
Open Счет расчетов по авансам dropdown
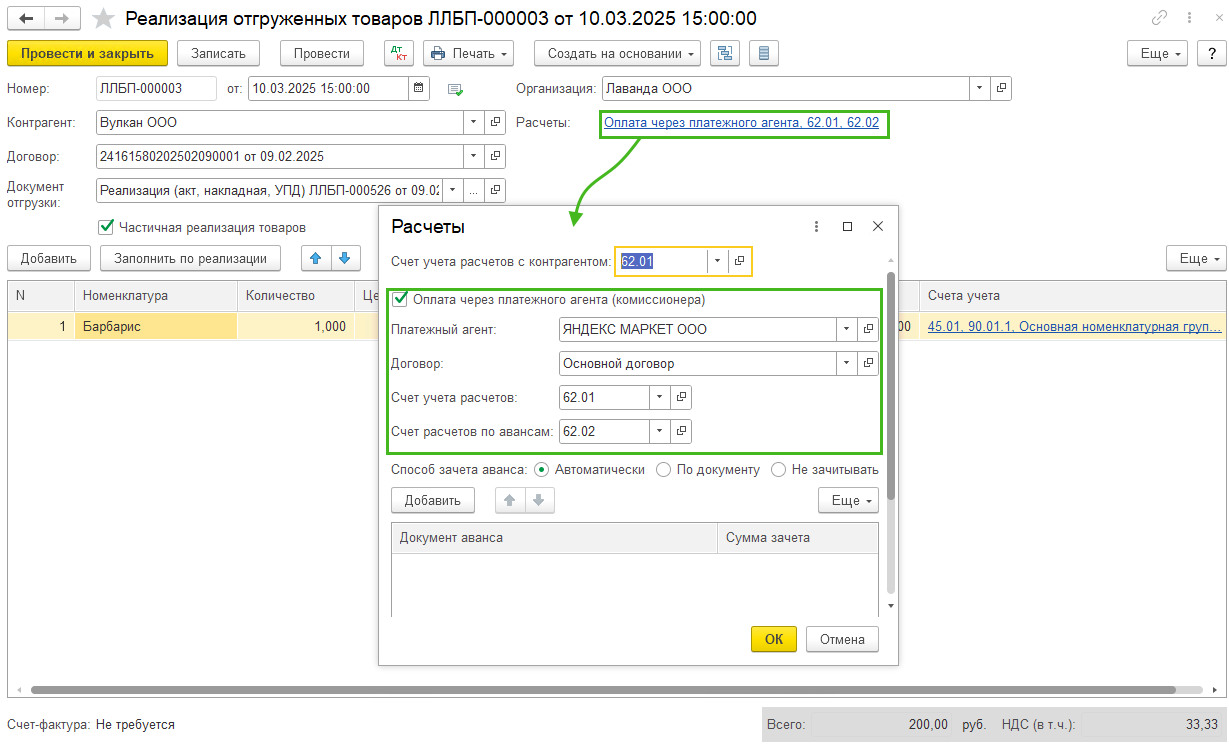click(x=659, y=432)
